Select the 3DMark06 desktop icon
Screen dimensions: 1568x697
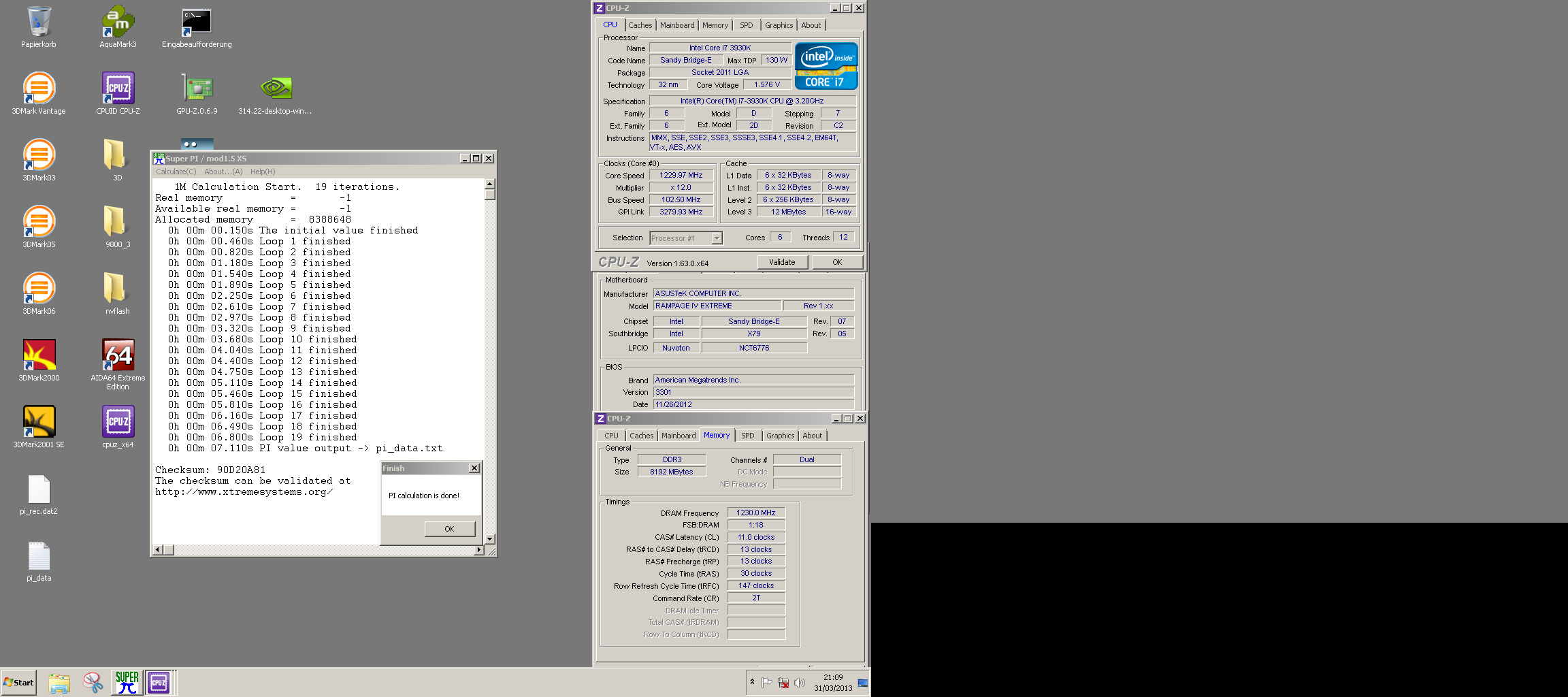(x=39, y=294)
